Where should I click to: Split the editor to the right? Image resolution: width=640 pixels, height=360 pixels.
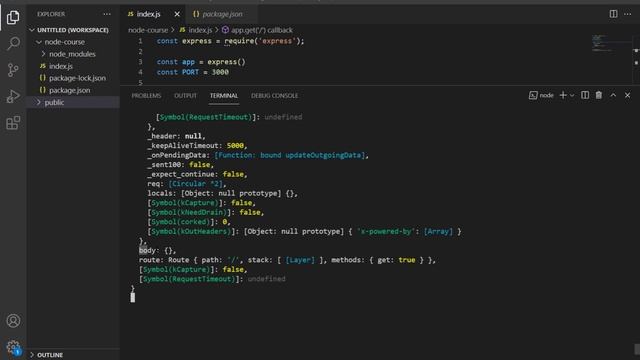pyautogui.click(x=613, y=14)
